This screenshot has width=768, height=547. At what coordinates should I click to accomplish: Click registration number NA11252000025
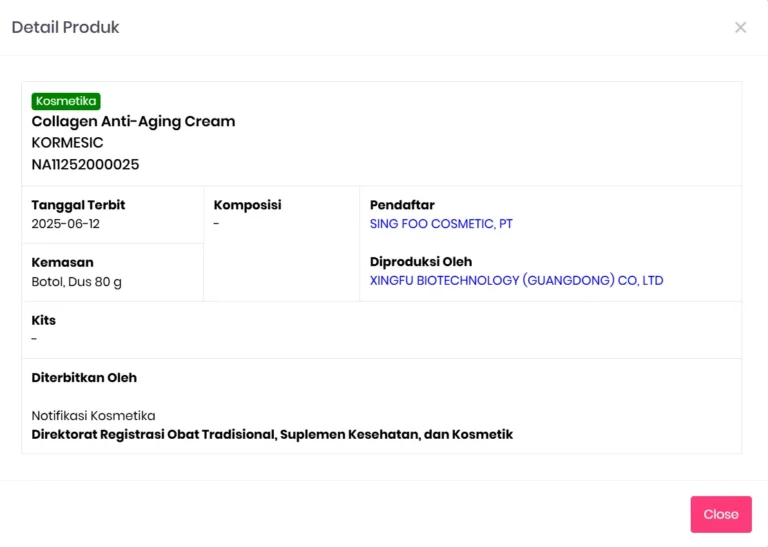[85, 165]
